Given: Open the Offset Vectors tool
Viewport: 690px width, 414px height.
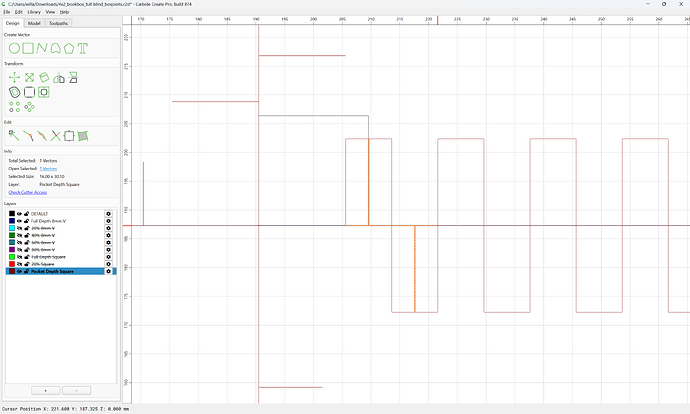Looking at the screenshot, I should tap(15, 92).
